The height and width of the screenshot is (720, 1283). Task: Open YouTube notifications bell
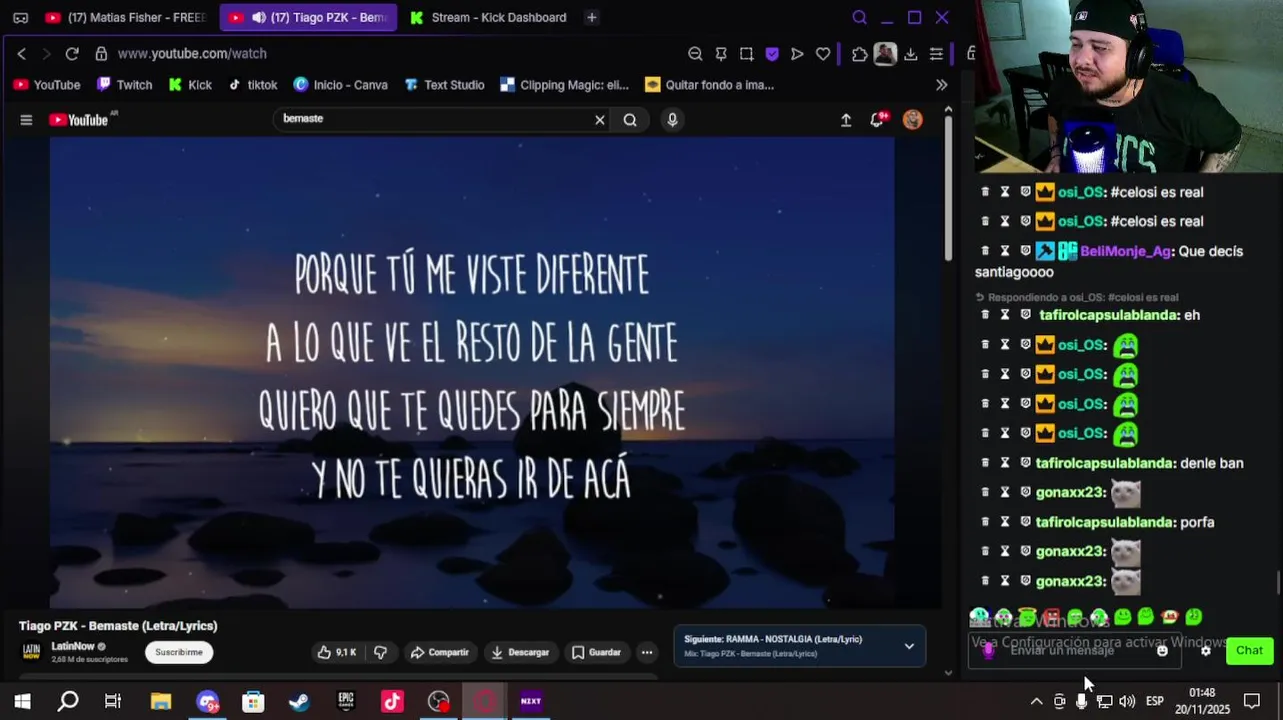click(878, 120)
